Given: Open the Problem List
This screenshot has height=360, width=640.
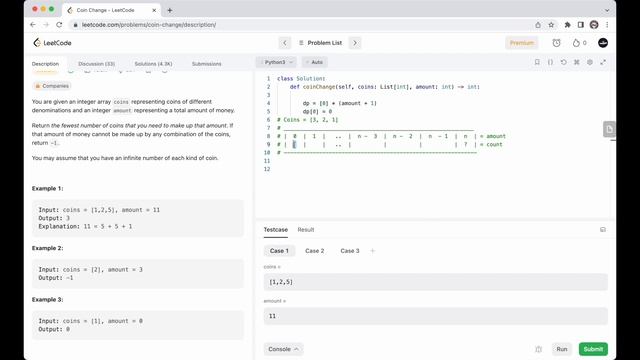Looking at the screenshot, I should (x=320, y=43).
